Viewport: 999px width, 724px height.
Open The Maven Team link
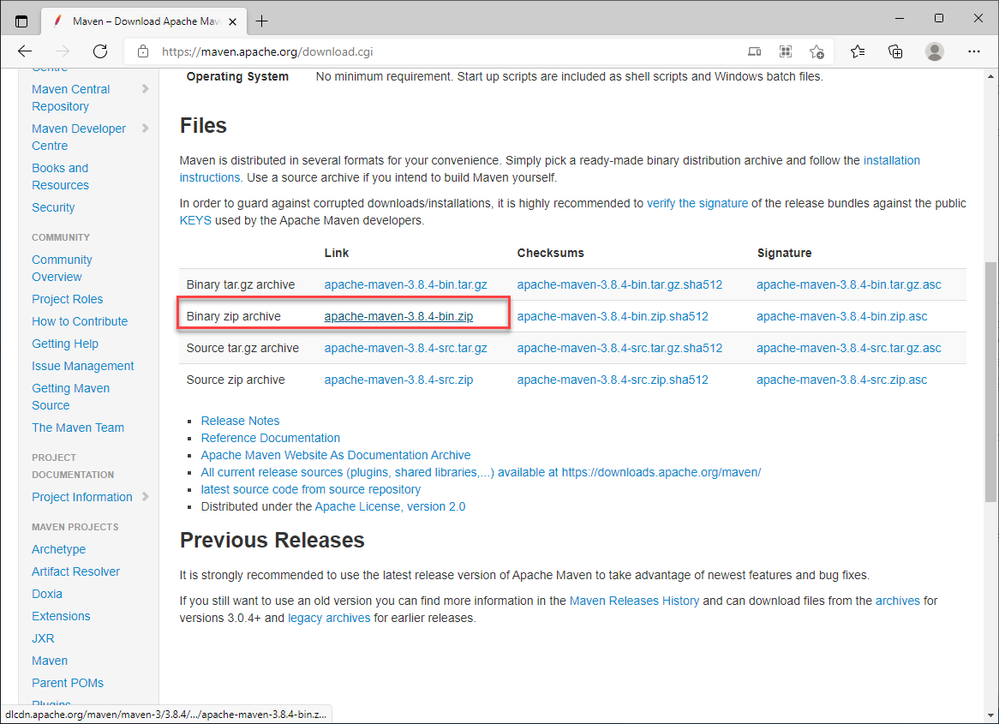pyautogui.click(x=78, y=428)
